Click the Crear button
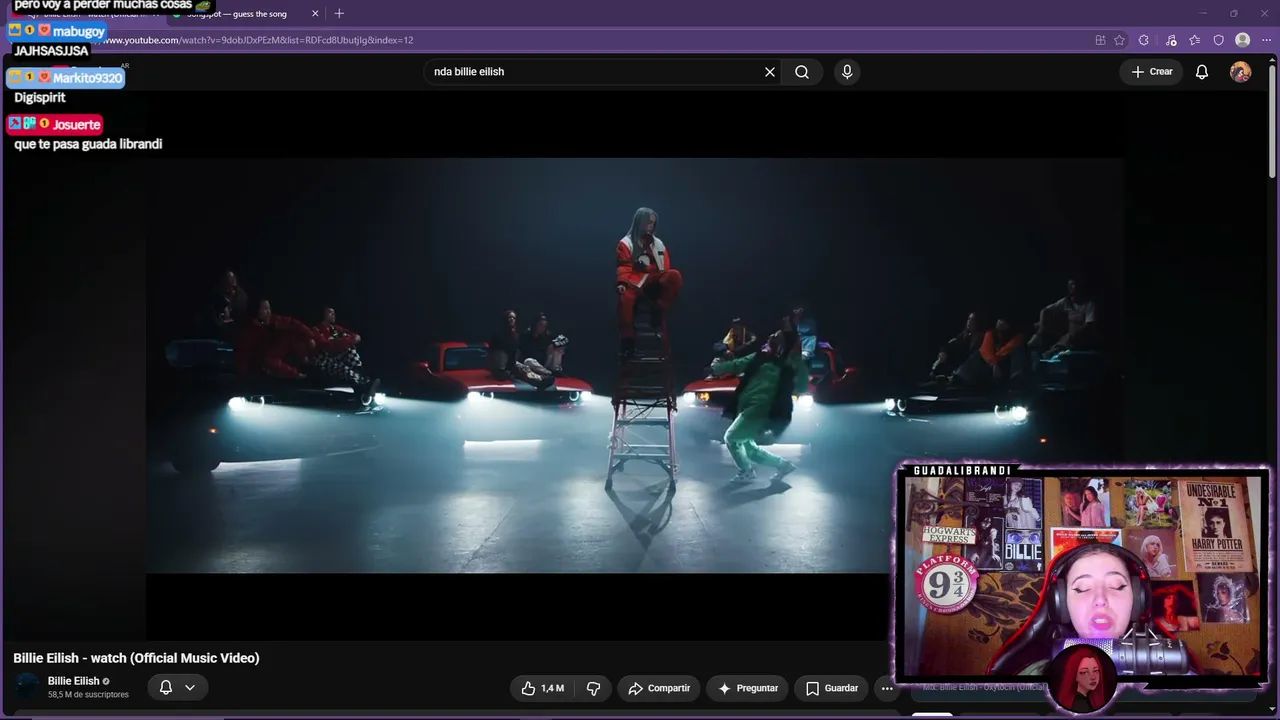Viewport: 1280px width, 720px height. [x=1152, y=72]
